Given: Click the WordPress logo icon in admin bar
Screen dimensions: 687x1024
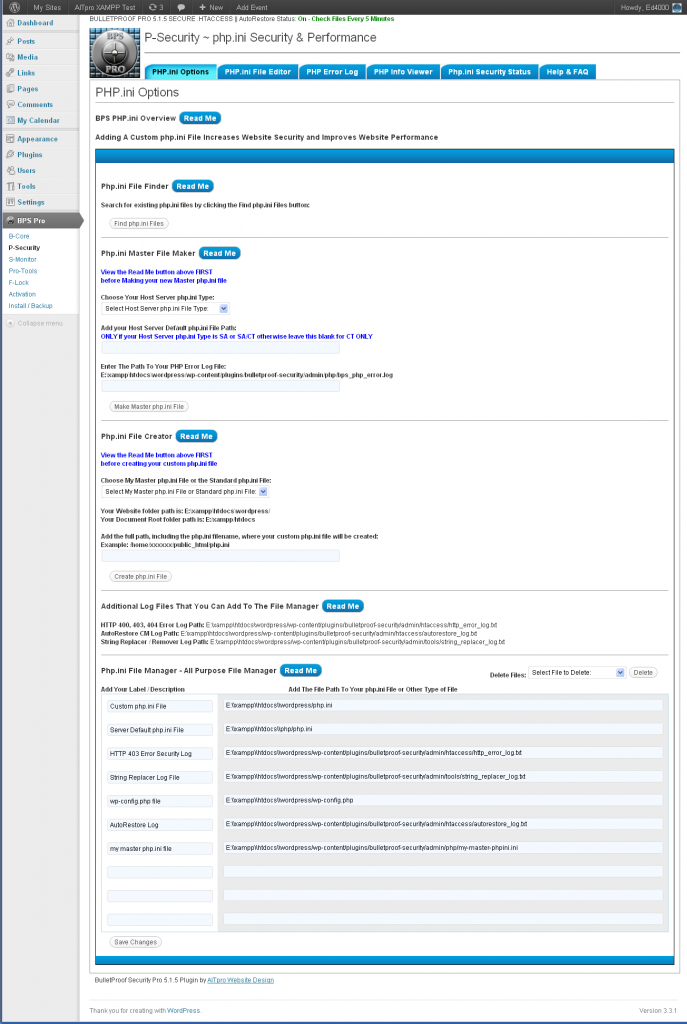Looking at the screenshot, I should tap(14, 7).
